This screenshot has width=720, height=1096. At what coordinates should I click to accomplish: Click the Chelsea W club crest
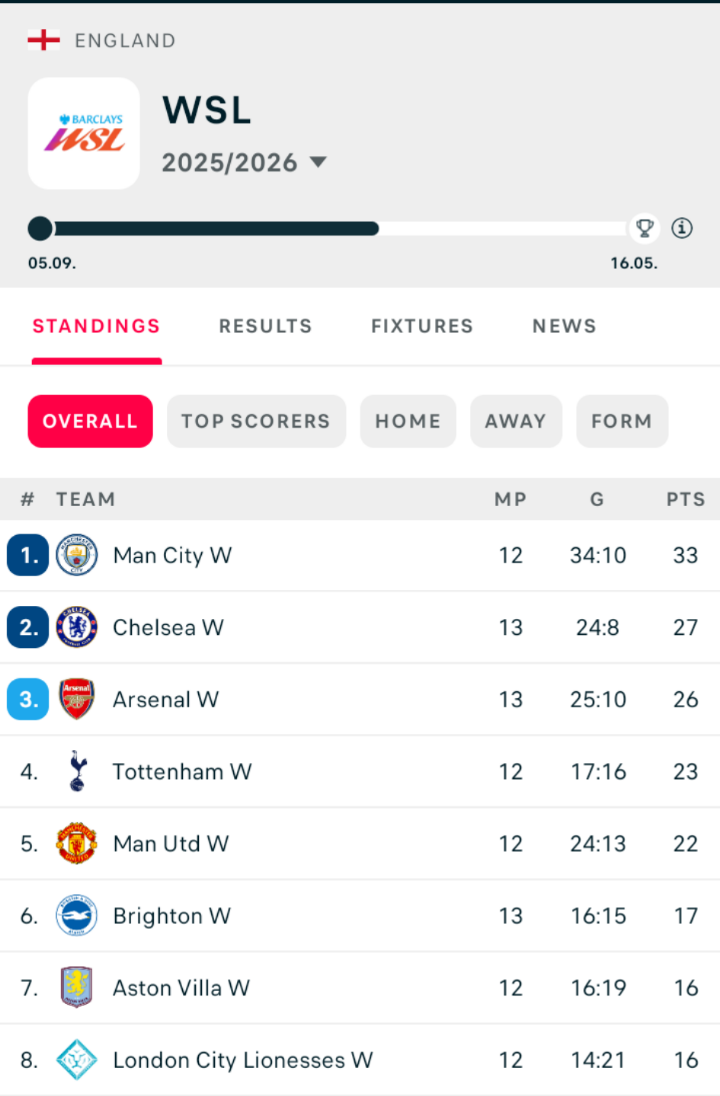77,627
